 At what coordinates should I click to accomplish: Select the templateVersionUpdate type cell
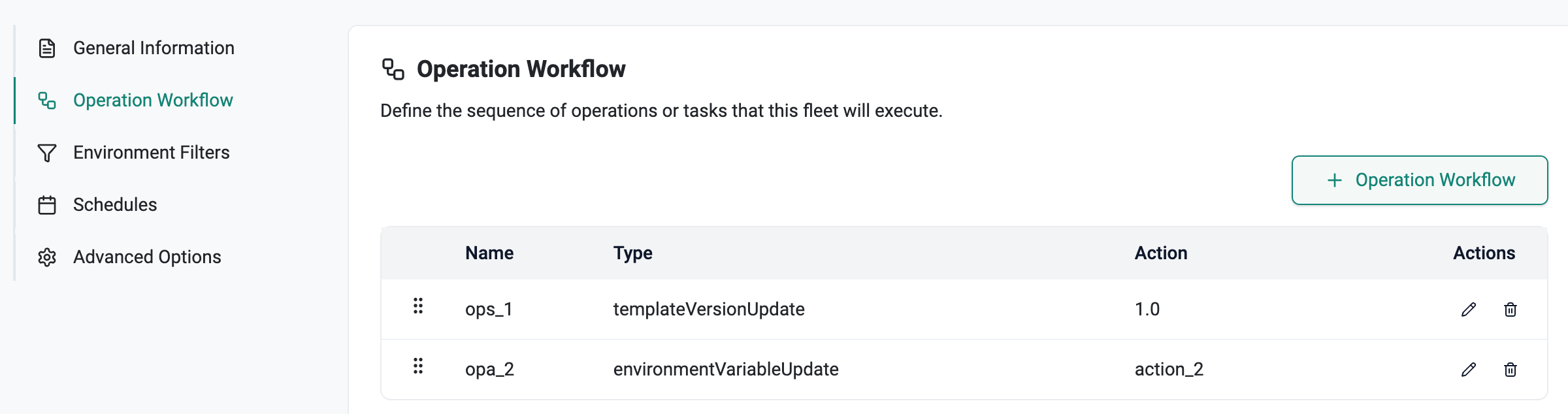(x=709, y=310)
